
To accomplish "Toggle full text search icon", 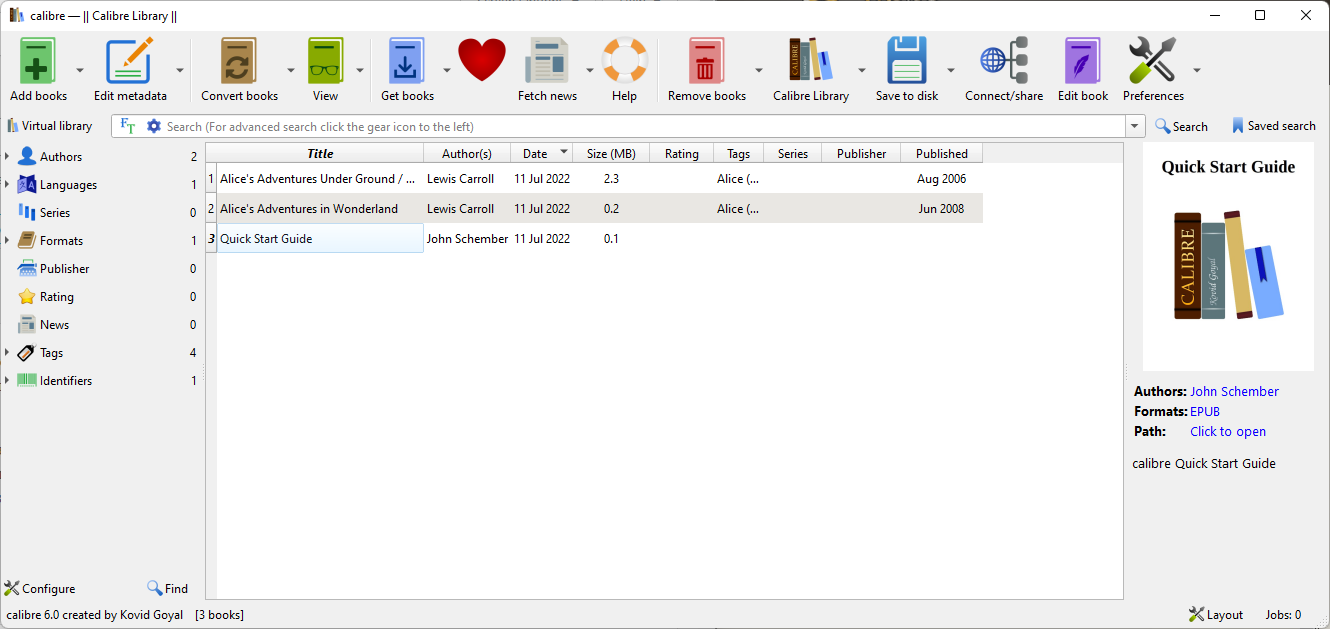I will pos(127,126).
